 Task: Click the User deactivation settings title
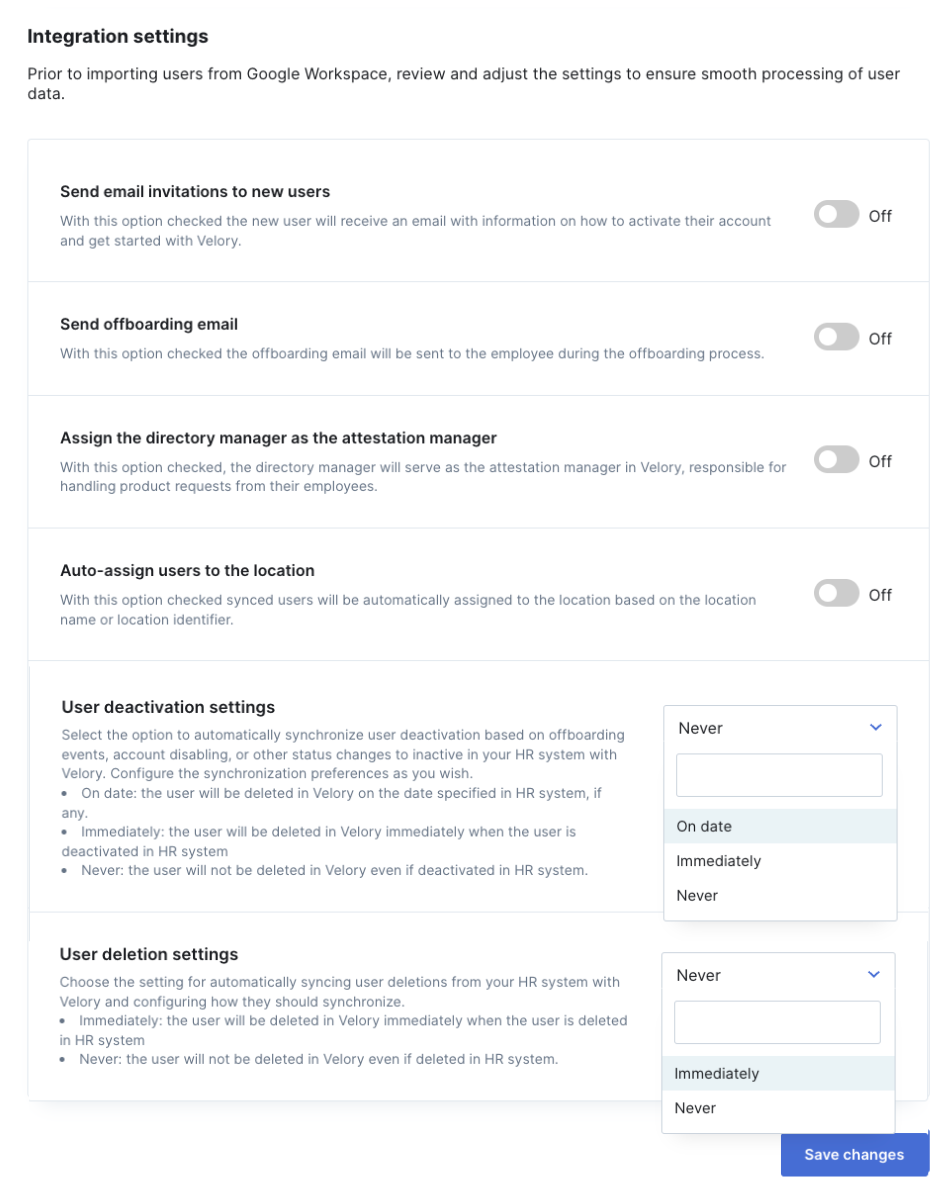click(168, 707)
